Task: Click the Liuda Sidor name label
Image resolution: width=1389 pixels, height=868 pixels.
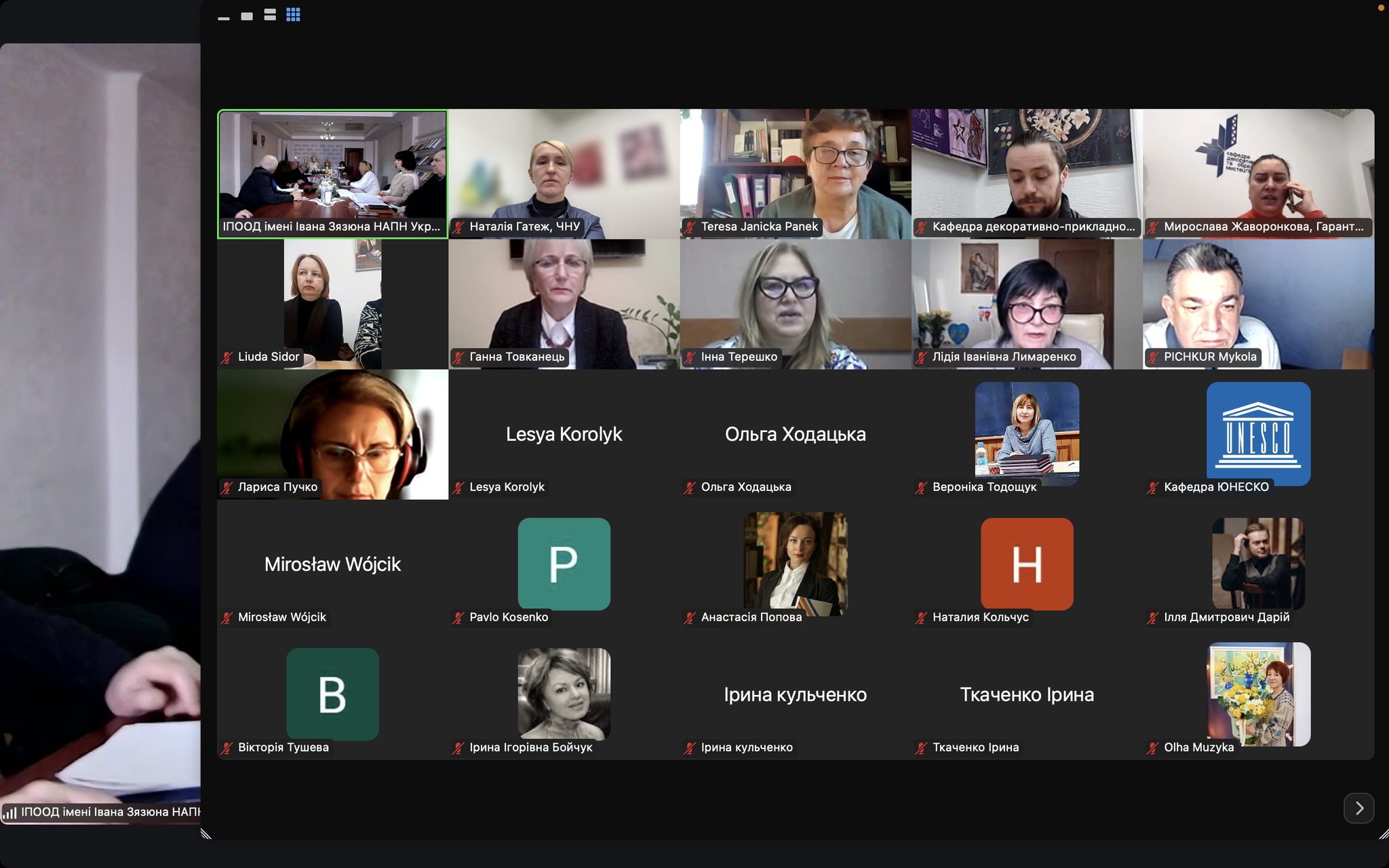Action: 269,357
